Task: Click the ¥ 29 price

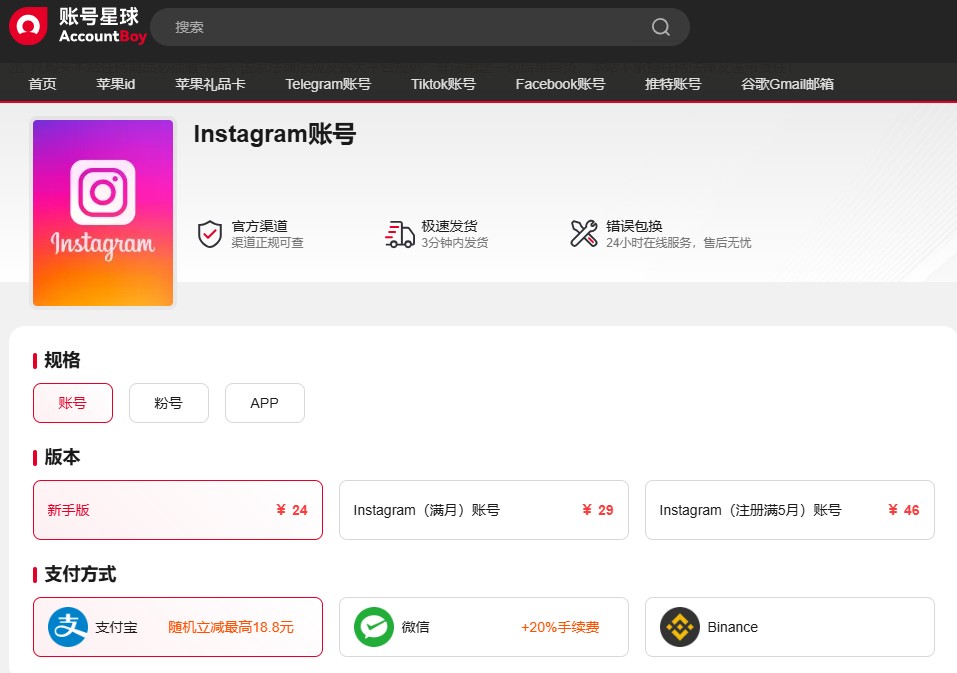Action: coord(598,510)
